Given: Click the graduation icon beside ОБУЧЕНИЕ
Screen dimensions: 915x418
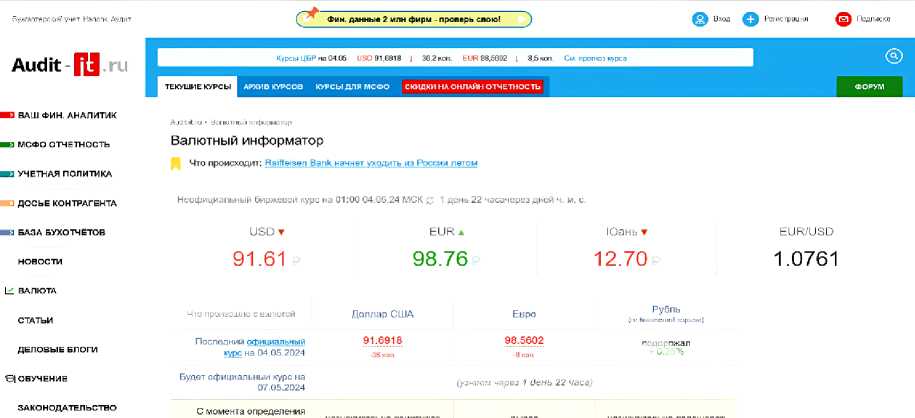Looking at the screenshot, I should [x=9, y=378].
